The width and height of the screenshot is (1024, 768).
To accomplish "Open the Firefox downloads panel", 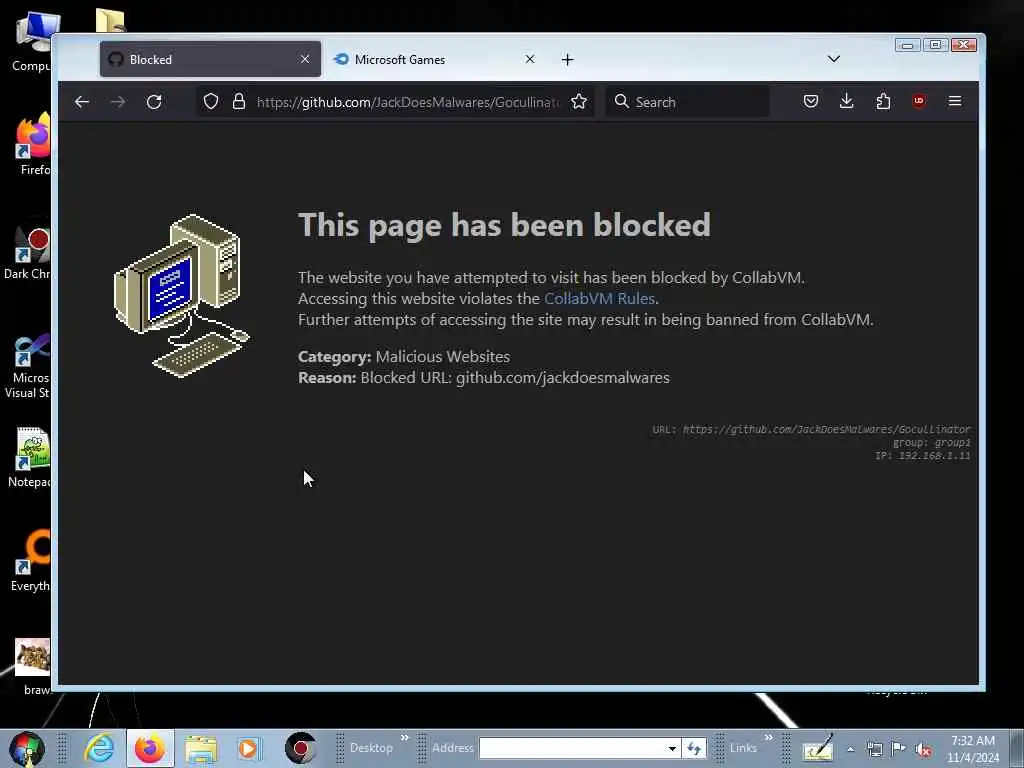I will (846, 101).
